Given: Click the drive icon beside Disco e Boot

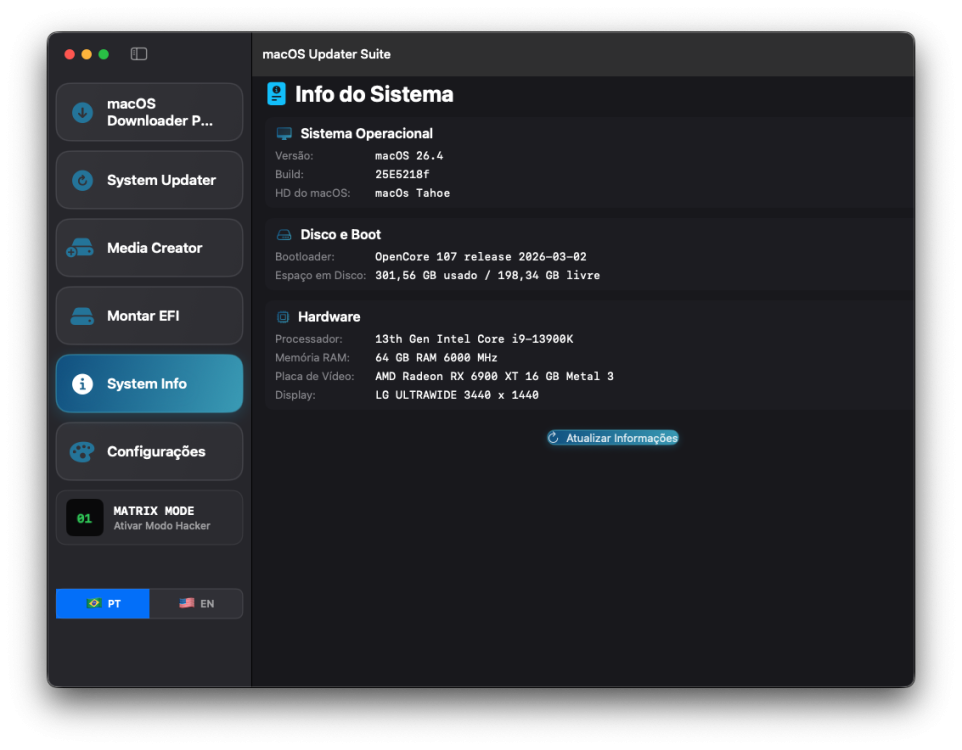Looking at the screenshot, I should point(284,234).
